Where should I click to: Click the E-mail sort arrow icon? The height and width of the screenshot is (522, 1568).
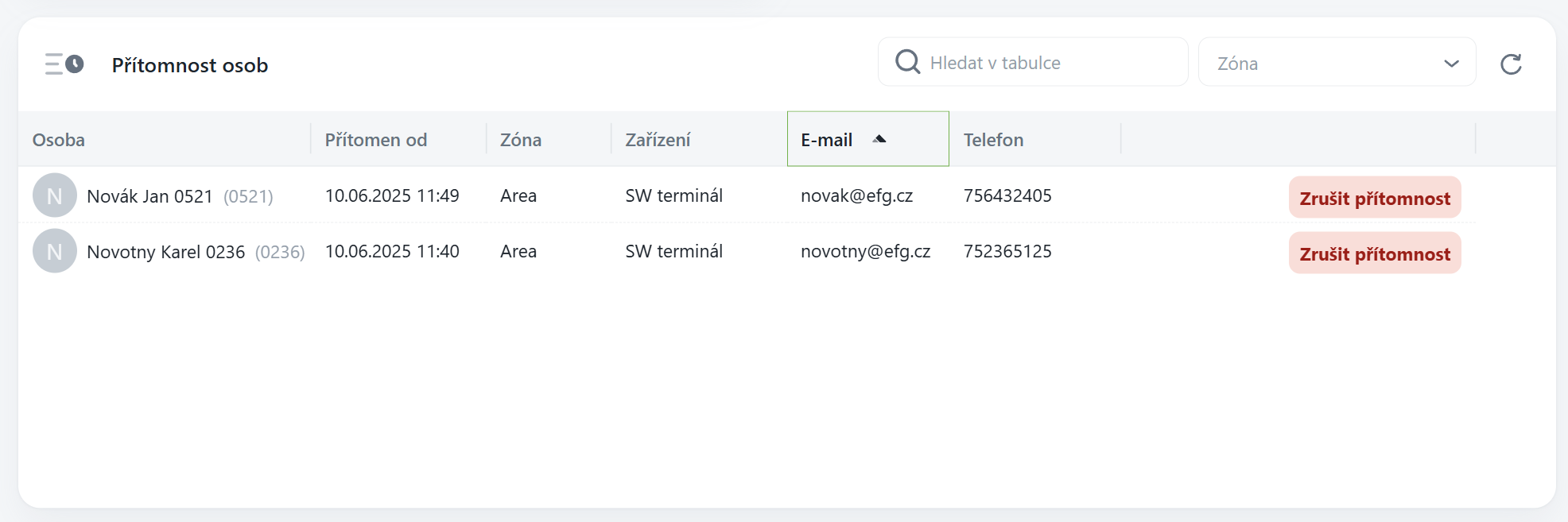[879, 139]
